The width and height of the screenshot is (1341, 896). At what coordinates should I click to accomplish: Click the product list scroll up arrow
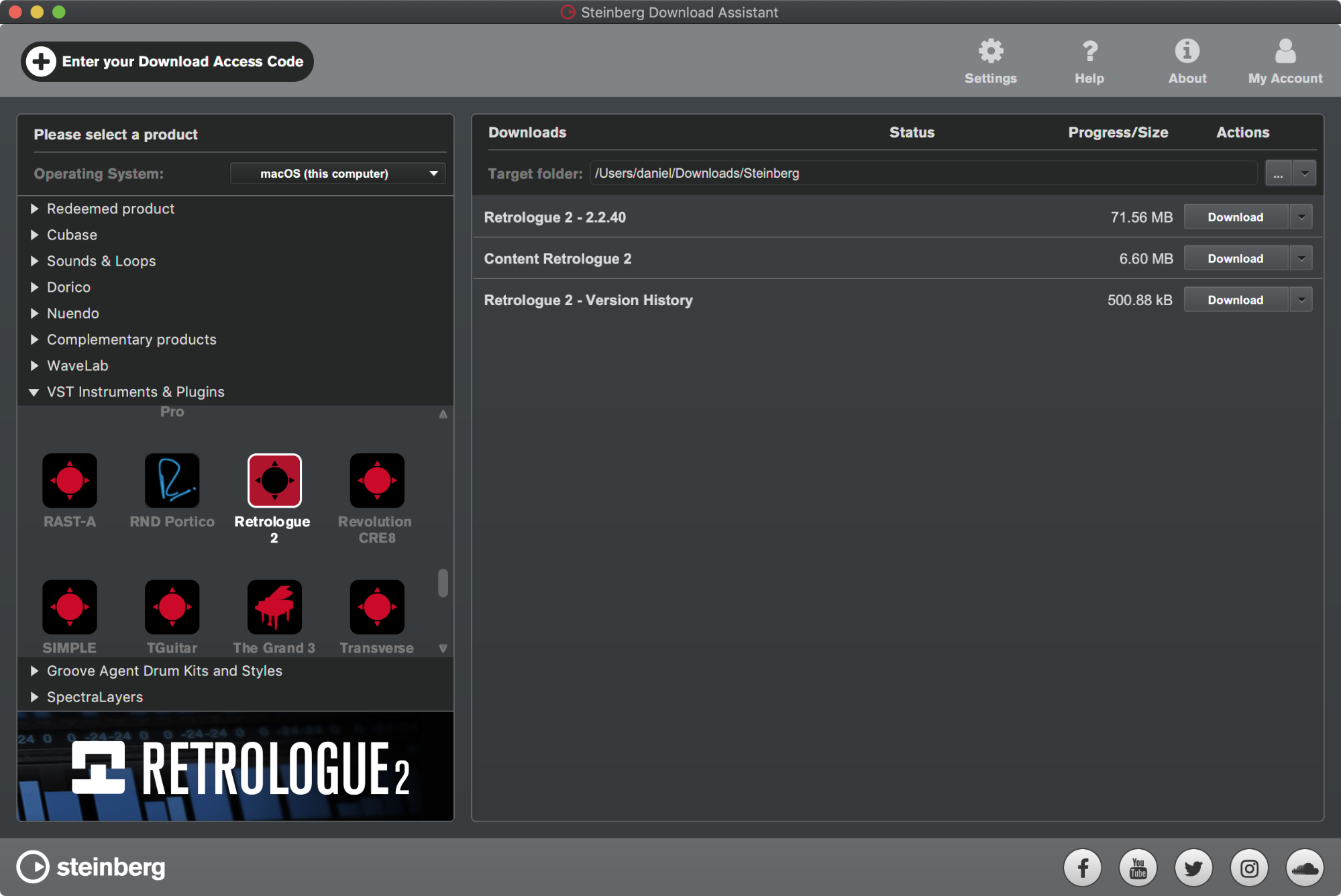coord(443,414)
